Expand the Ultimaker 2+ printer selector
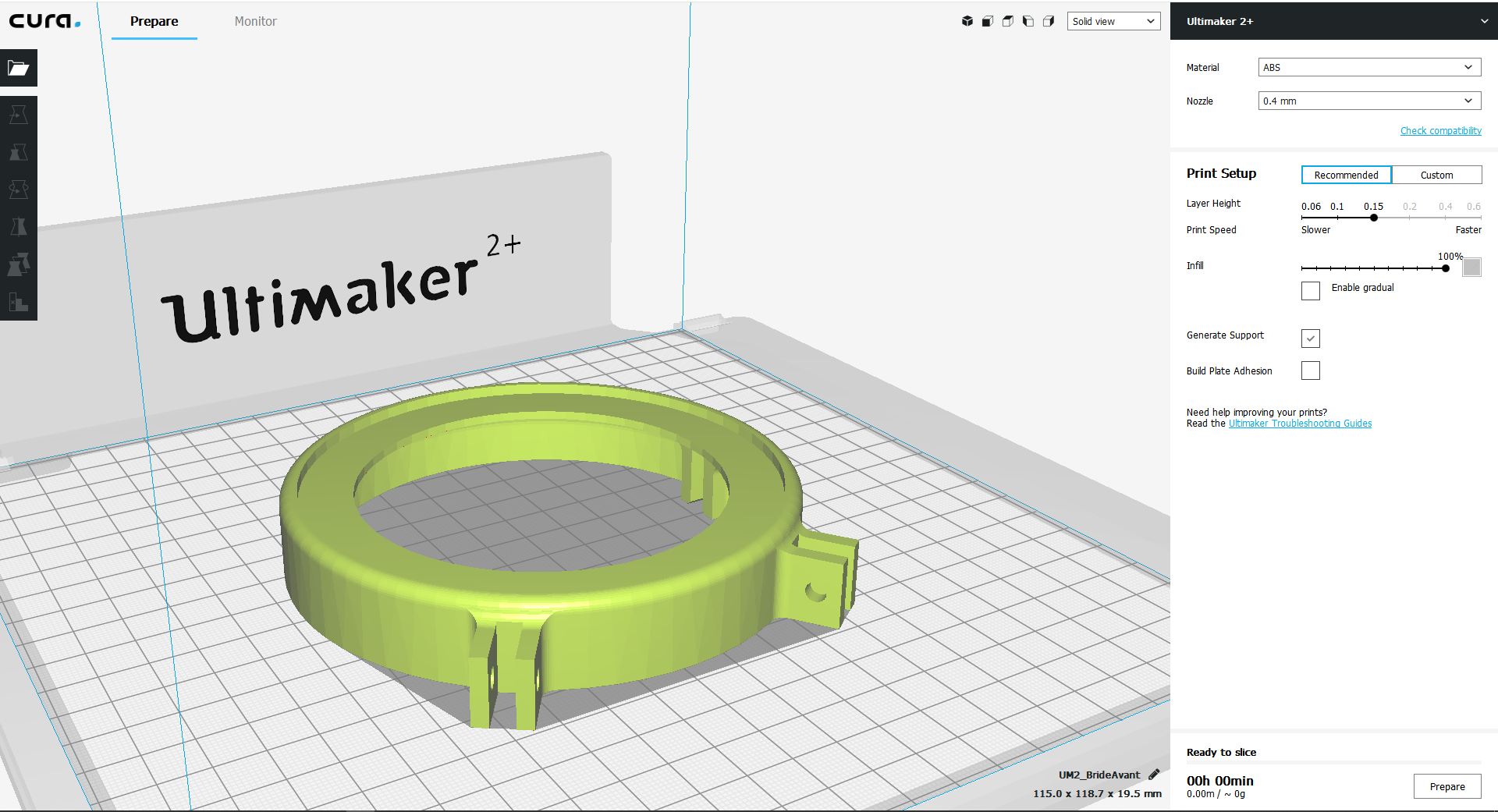 (1334, 21)
